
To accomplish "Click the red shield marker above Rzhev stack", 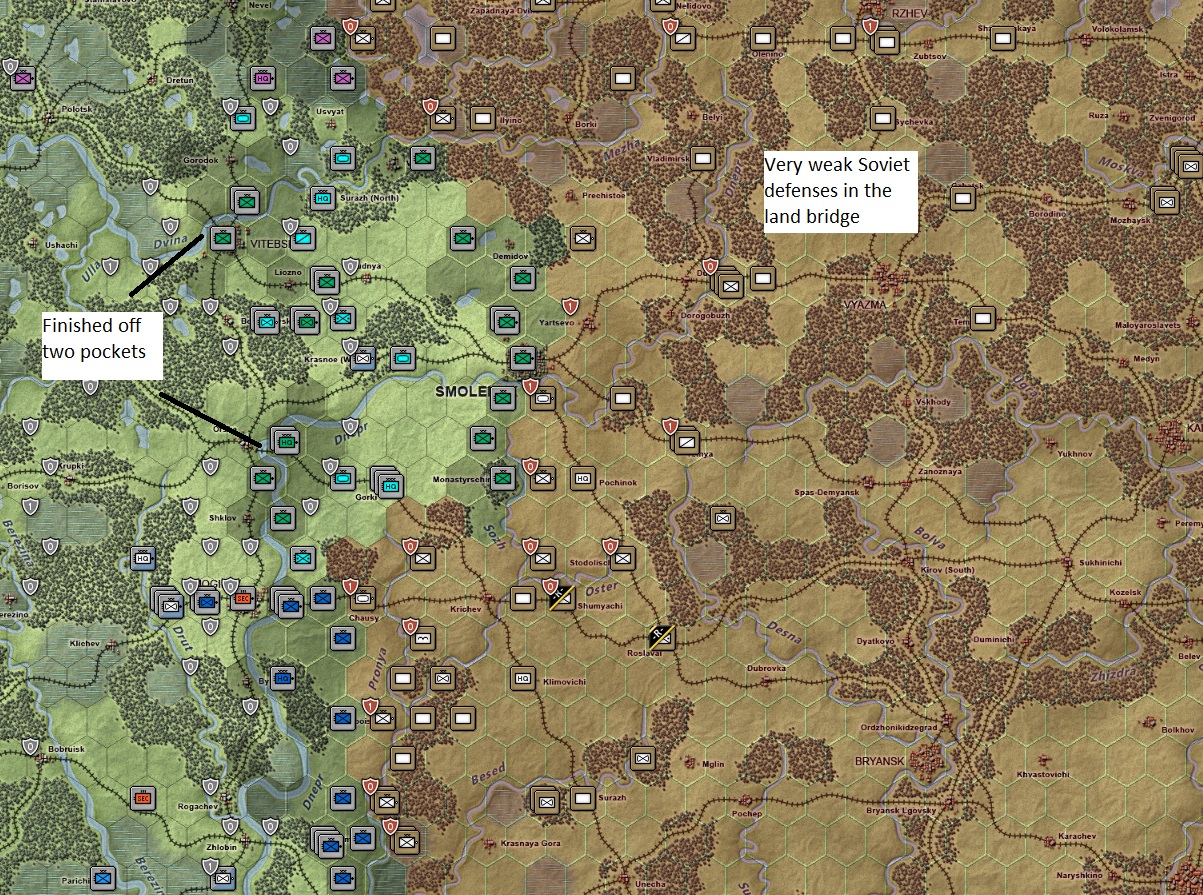I will coord(870,26).
